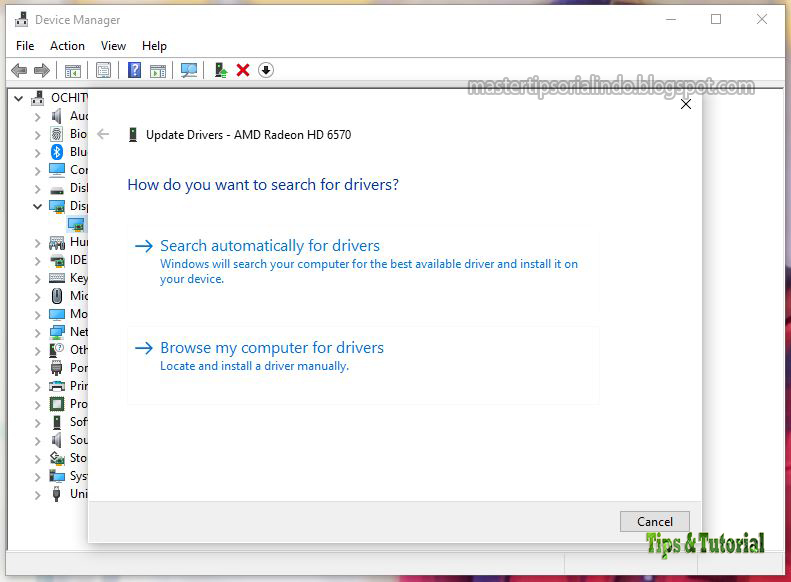Click the Print queues printer icon
Image resolution: width=791 pixels, height=582 pixels.
[x=57, y=386]
